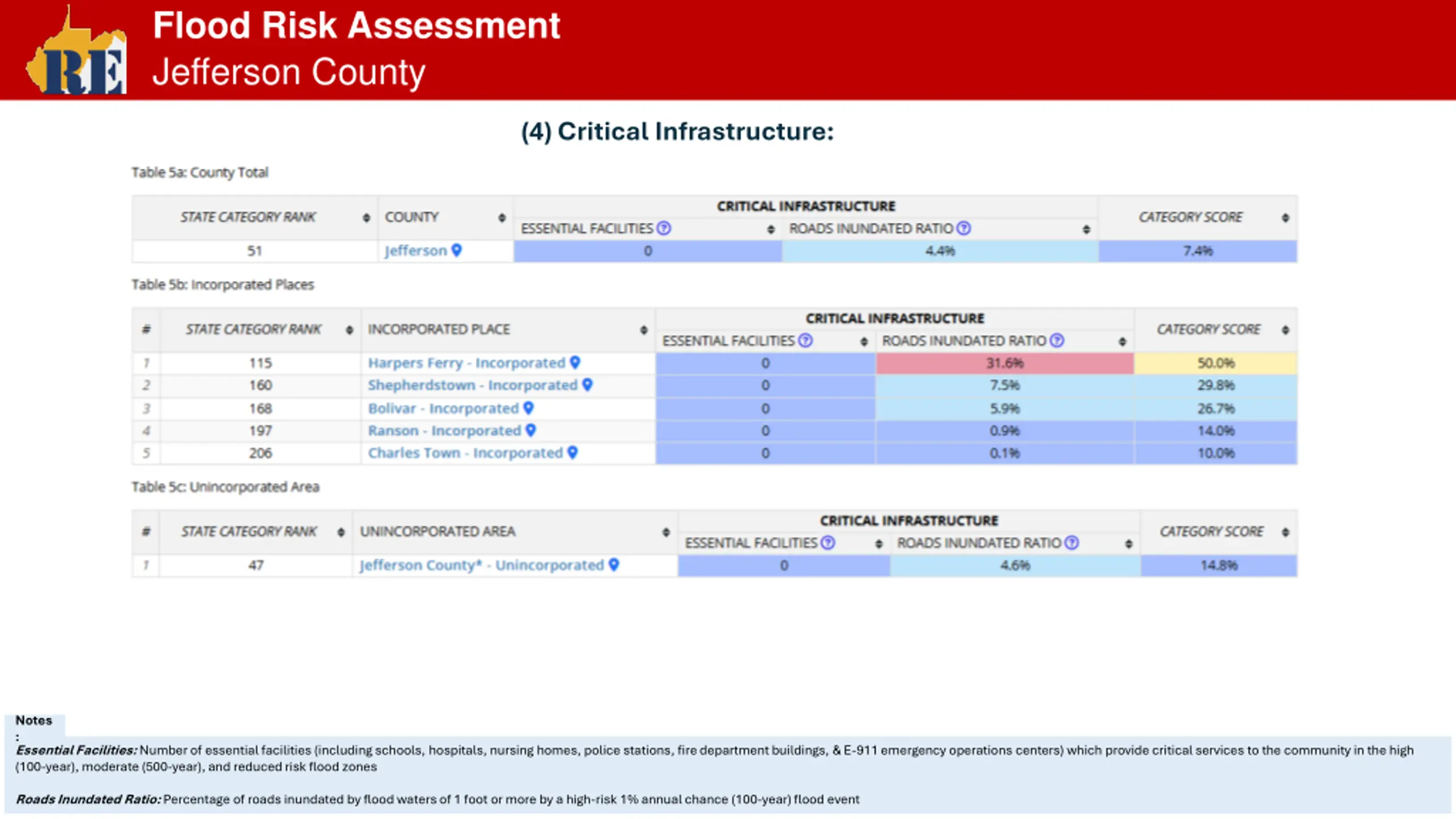
Task: Open Essential Facilities help icon in Table 5b
Action: tap(805, 341)
